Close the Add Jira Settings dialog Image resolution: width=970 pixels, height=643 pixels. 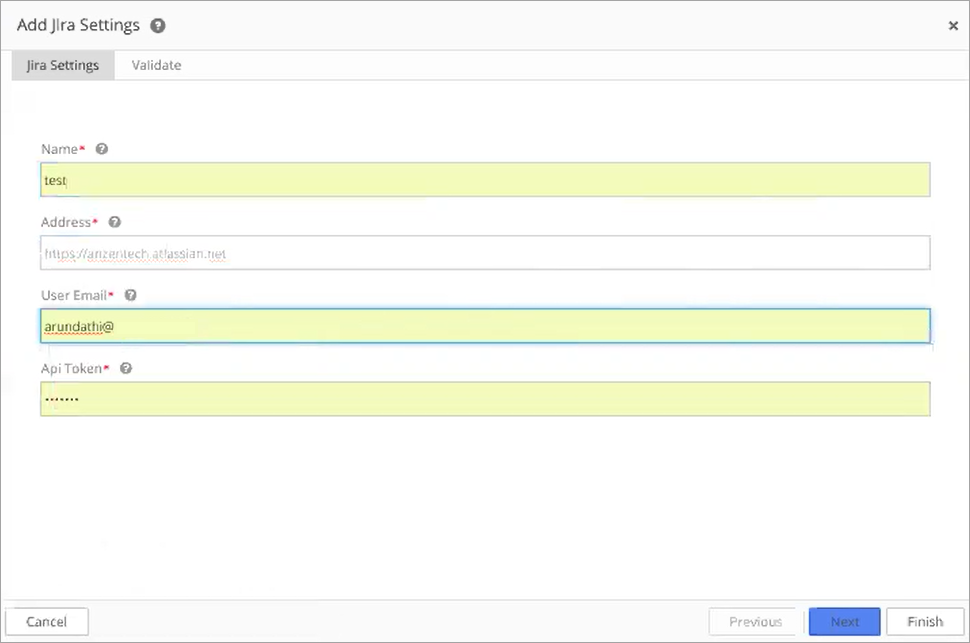click(x=953, y=25)
